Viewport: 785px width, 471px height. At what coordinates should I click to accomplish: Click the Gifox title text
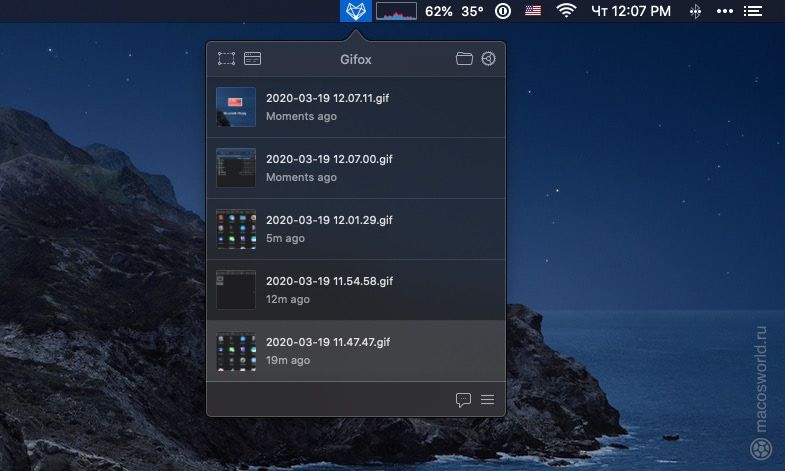pyautogui.click(x=355, y=60)
